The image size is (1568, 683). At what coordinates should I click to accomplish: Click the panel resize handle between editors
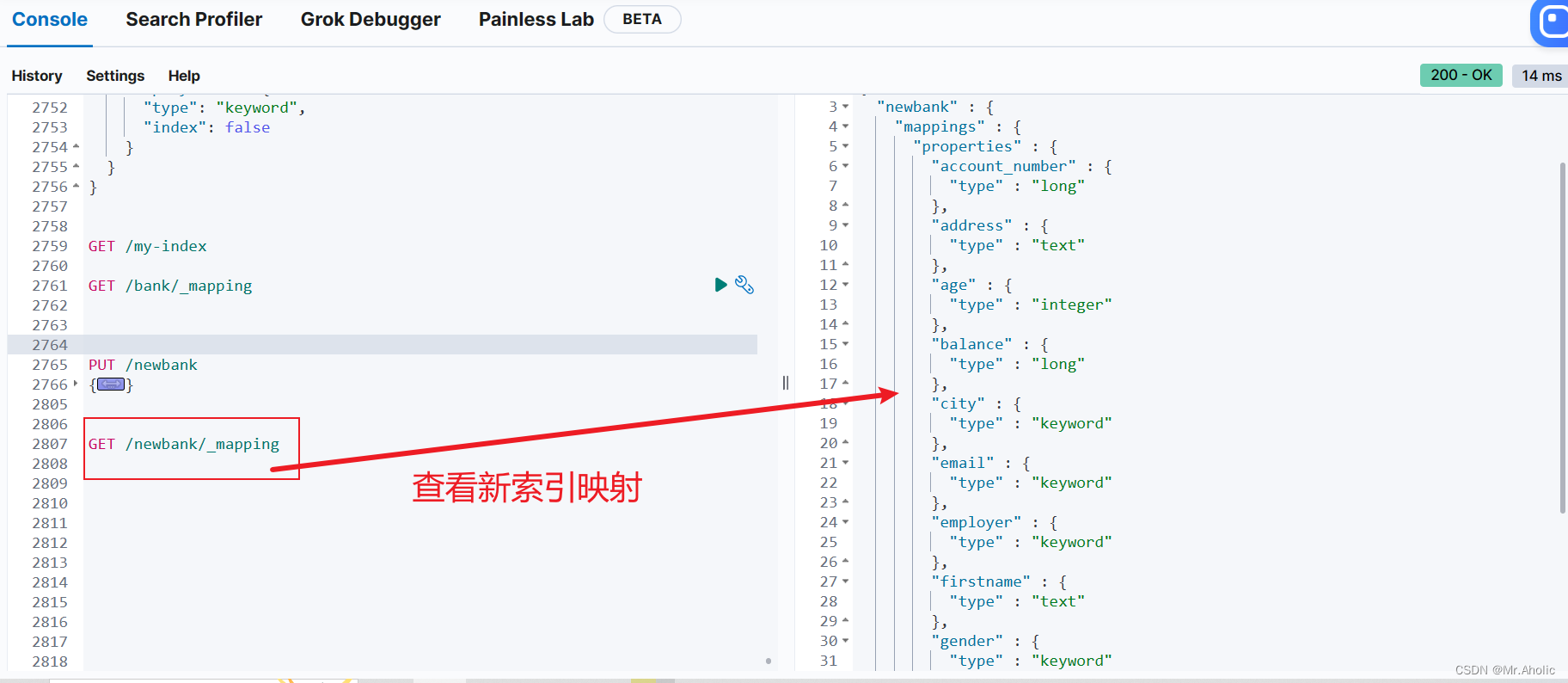click(786, 383)
